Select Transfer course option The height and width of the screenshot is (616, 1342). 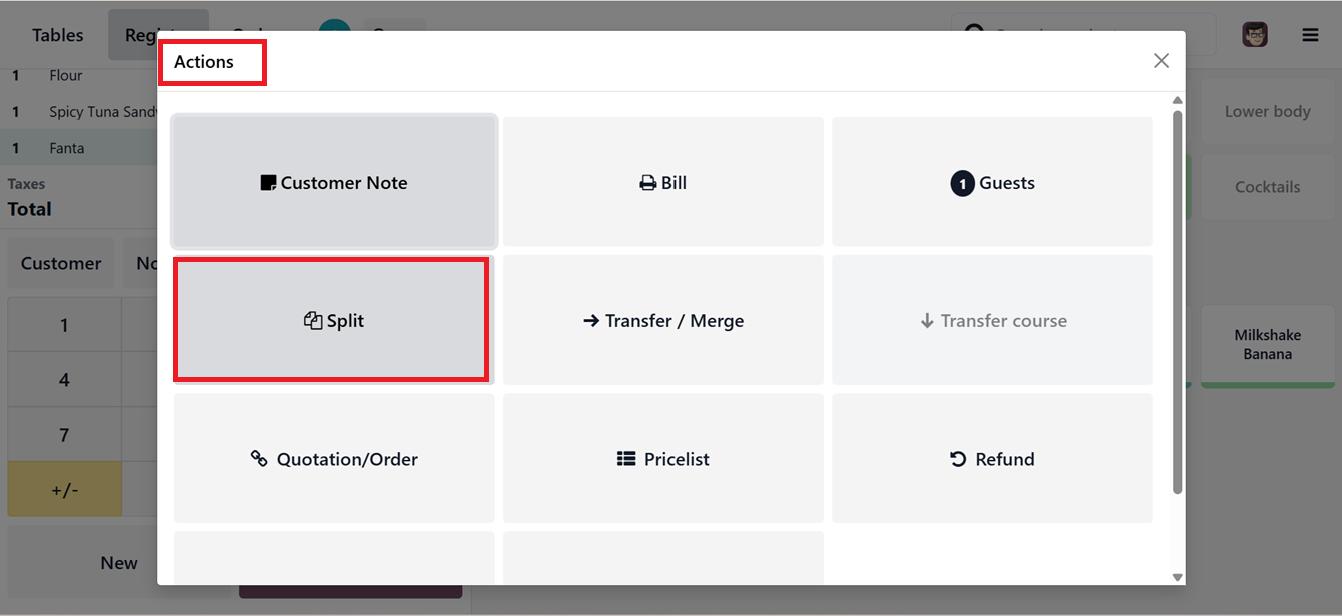click(x=992, y=320)
